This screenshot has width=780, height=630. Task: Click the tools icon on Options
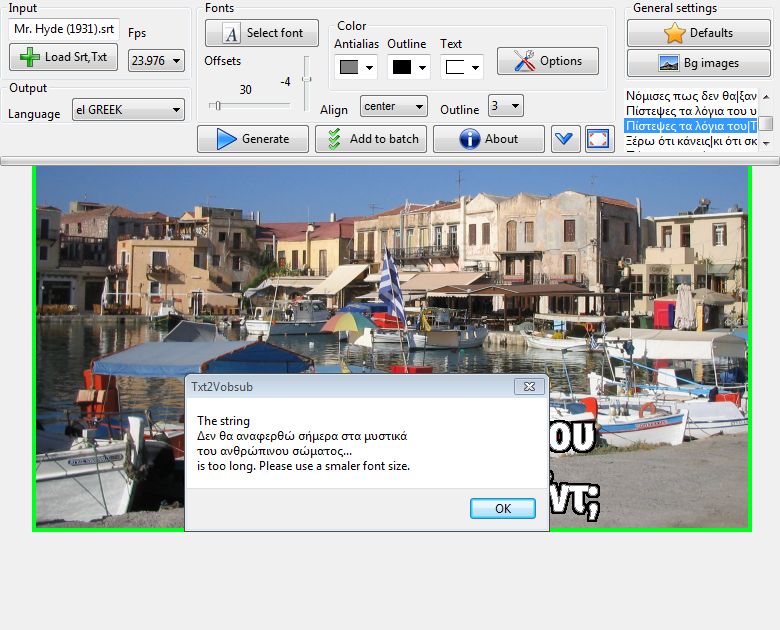click(524, 61)
